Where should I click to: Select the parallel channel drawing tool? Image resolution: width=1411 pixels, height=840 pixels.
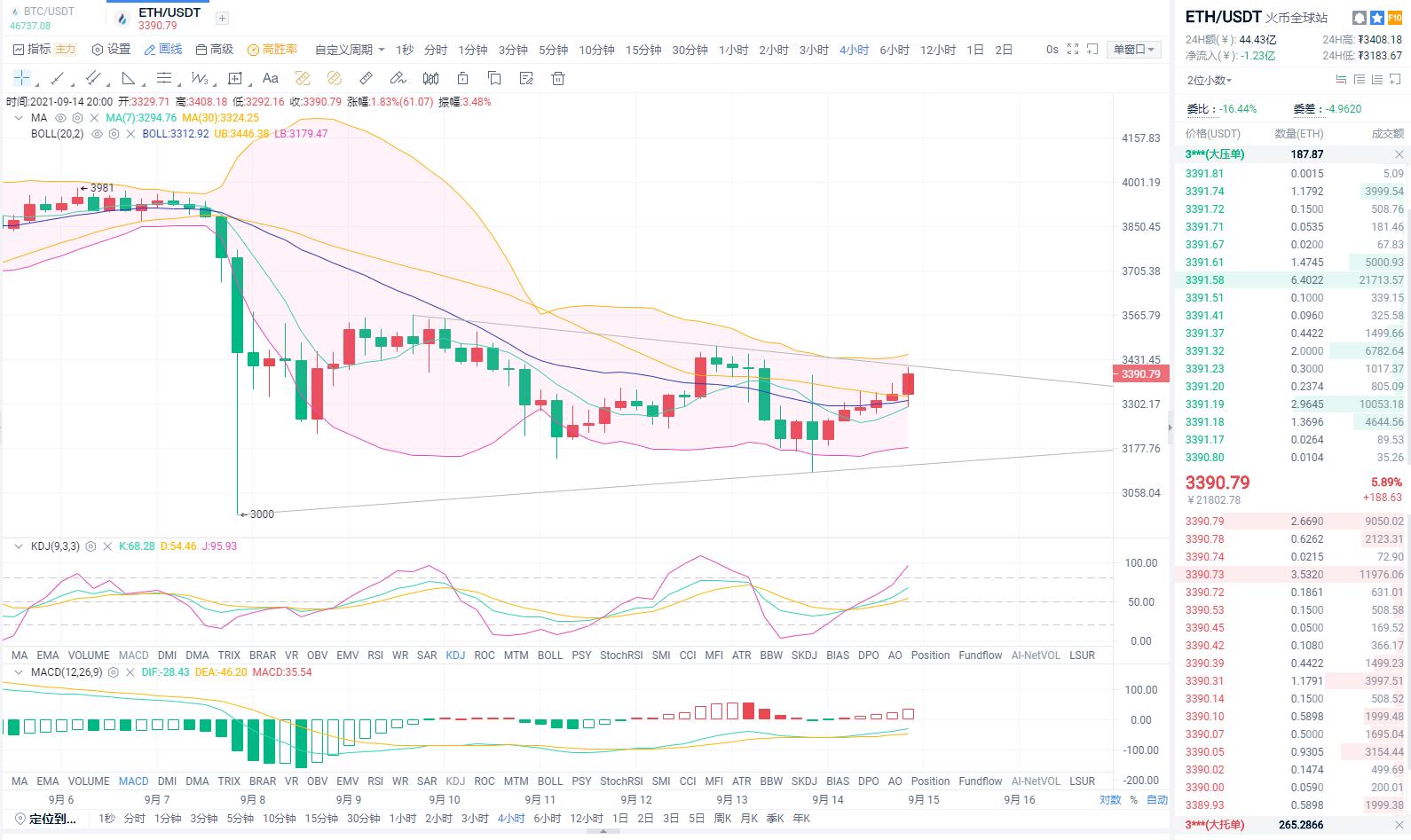92,78
